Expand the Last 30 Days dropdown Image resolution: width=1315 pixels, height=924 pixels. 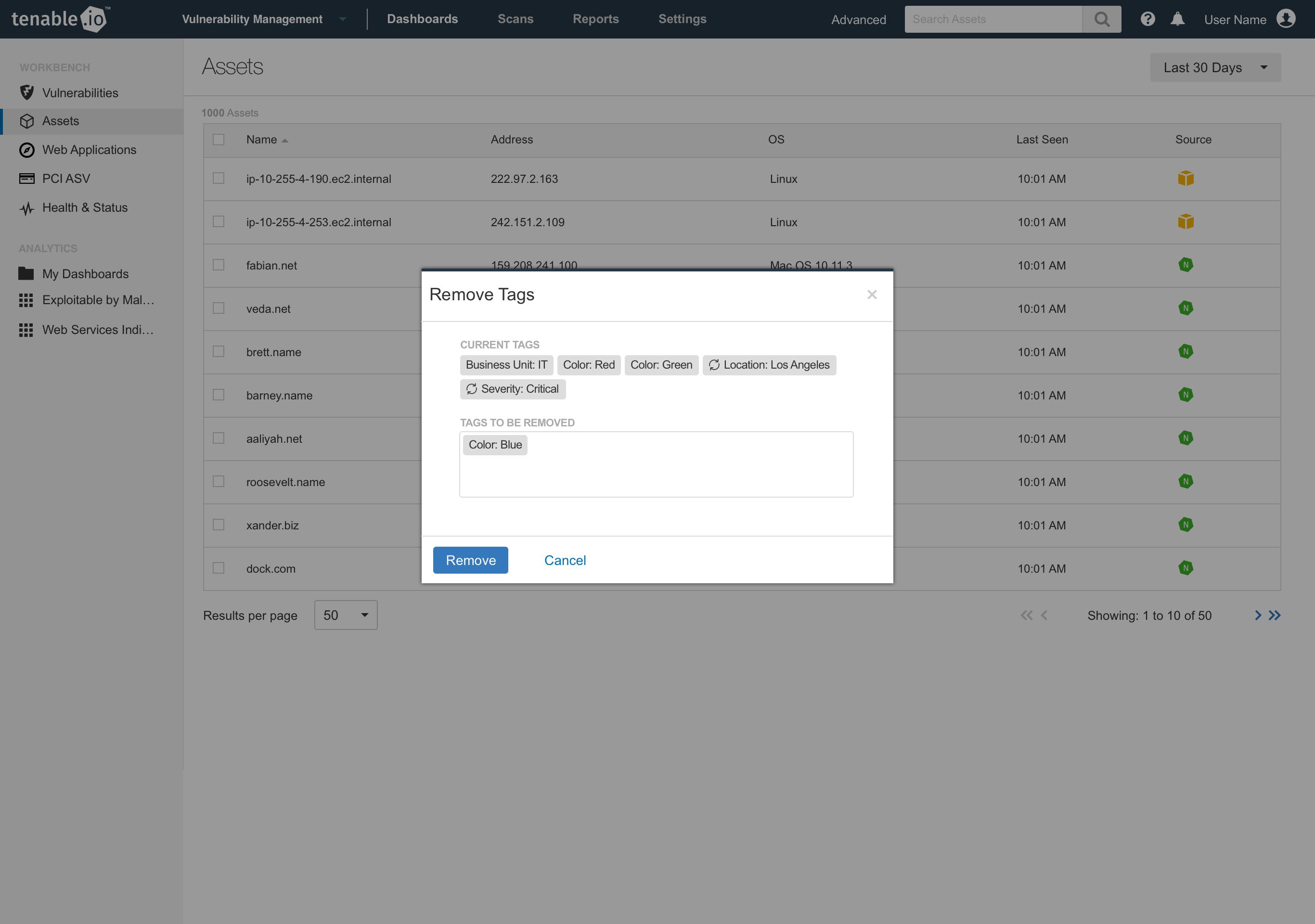(x=1215, y=67)
